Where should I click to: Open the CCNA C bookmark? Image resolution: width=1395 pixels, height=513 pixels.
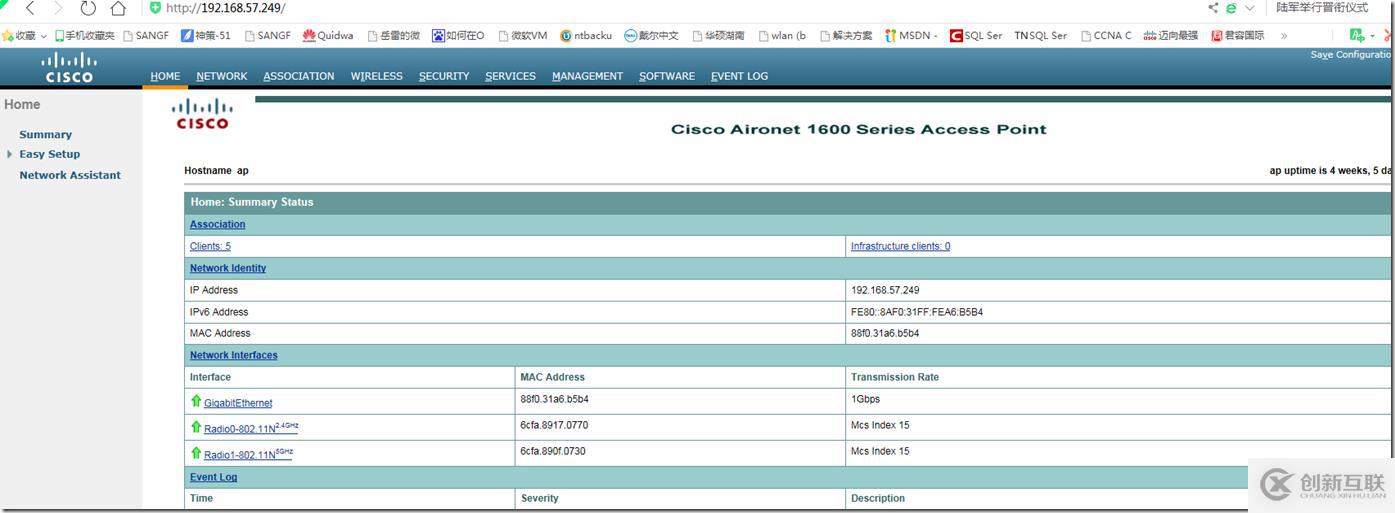tap(1106, 35)
